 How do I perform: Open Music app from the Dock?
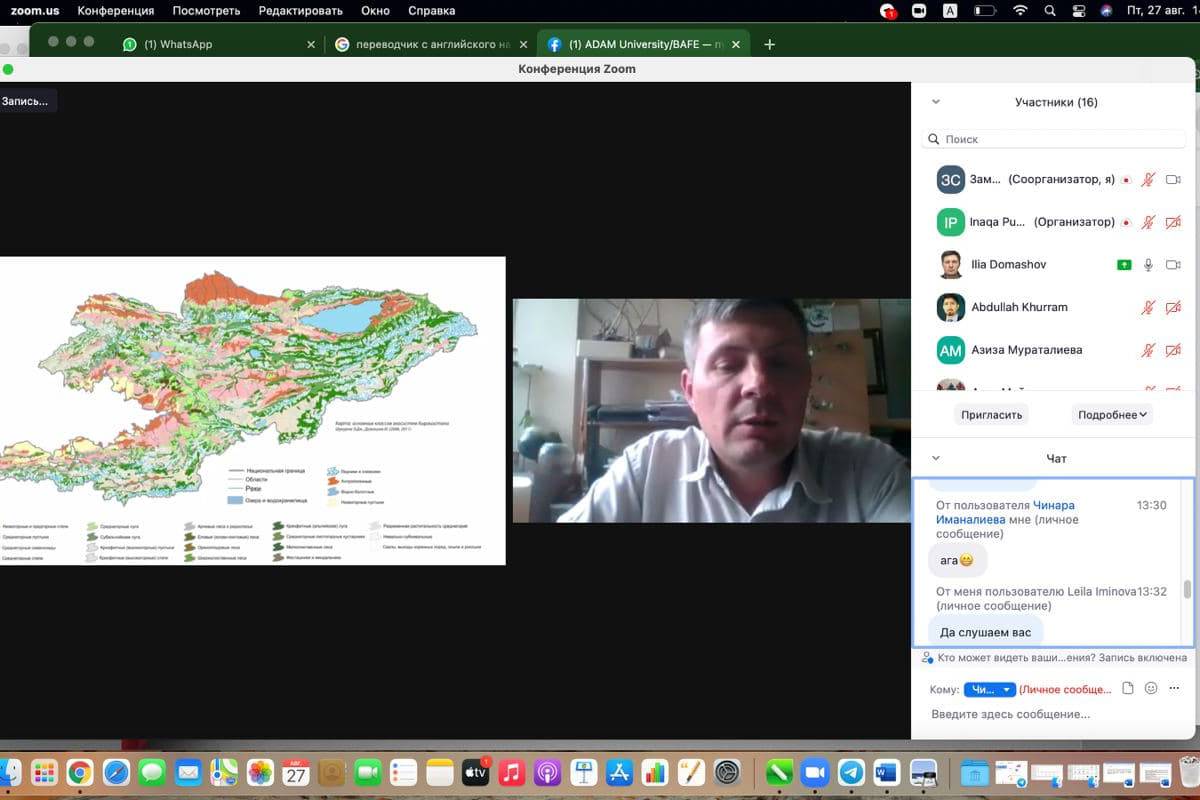coord(511,772)
